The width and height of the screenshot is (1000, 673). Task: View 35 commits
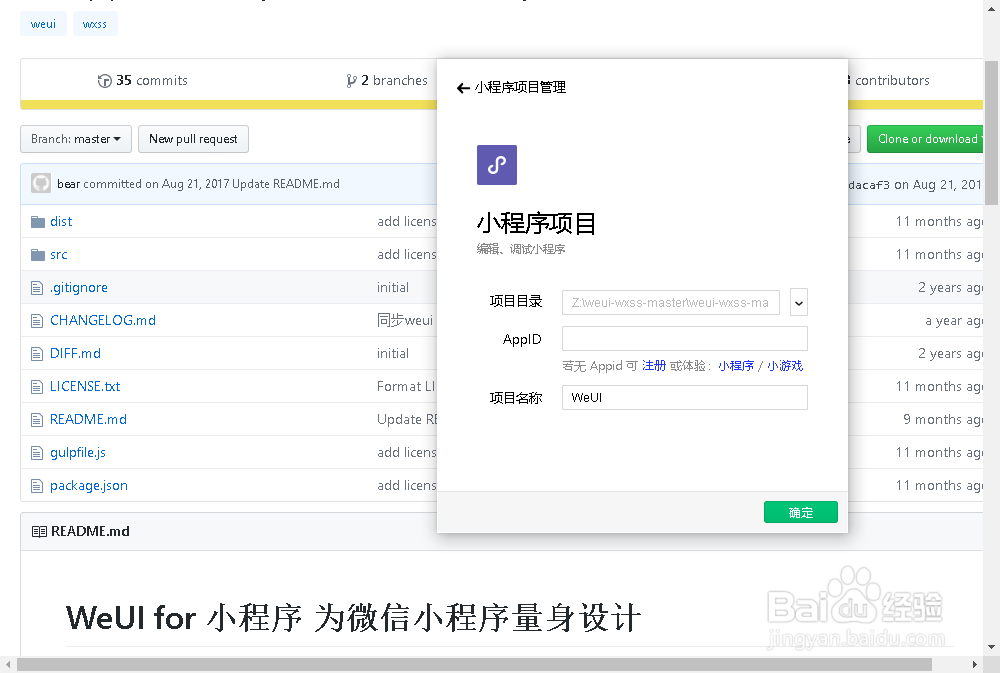coord(143,81)
